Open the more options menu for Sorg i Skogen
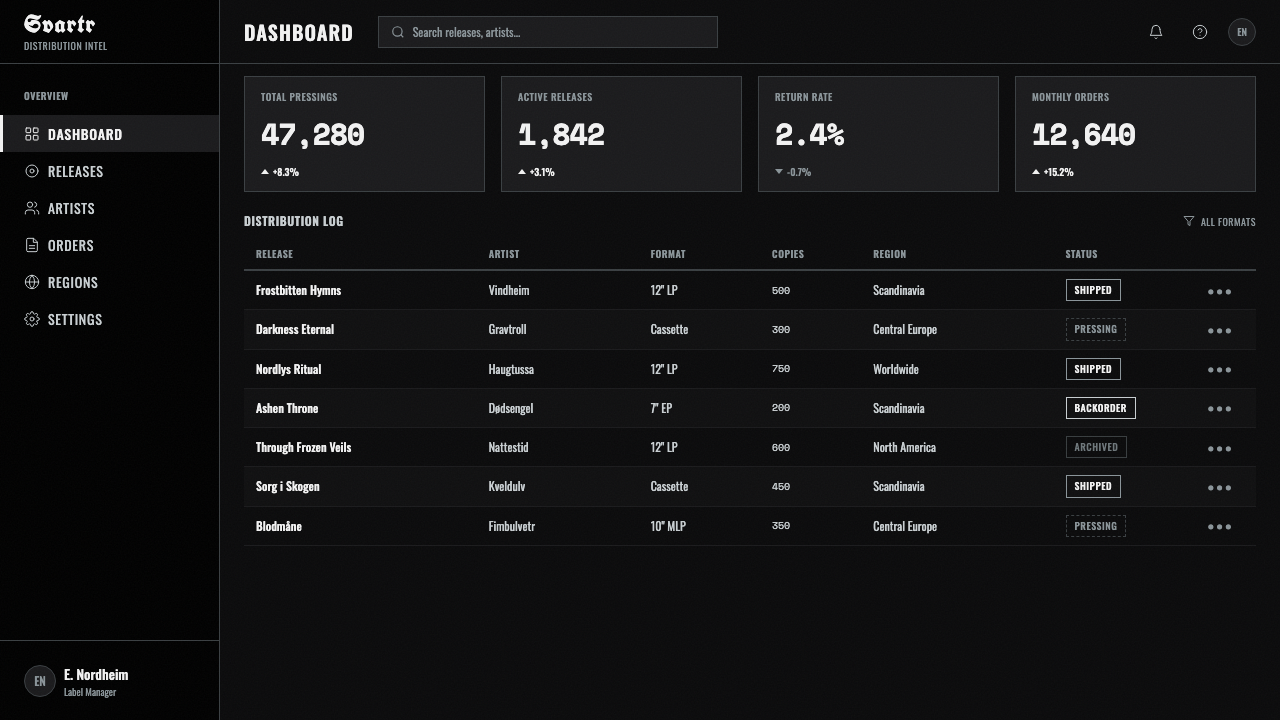This screenshot has width=1280, height=720. 1219,487
